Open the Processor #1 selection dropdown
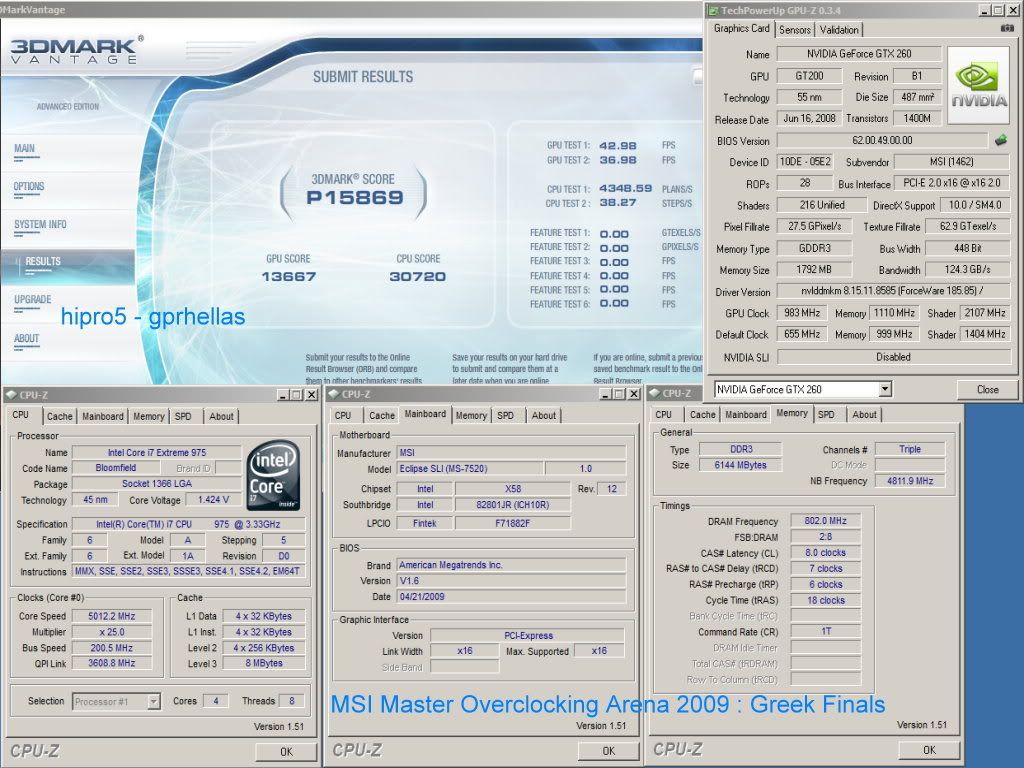The image size is (1024, 768). pos(153,702)
